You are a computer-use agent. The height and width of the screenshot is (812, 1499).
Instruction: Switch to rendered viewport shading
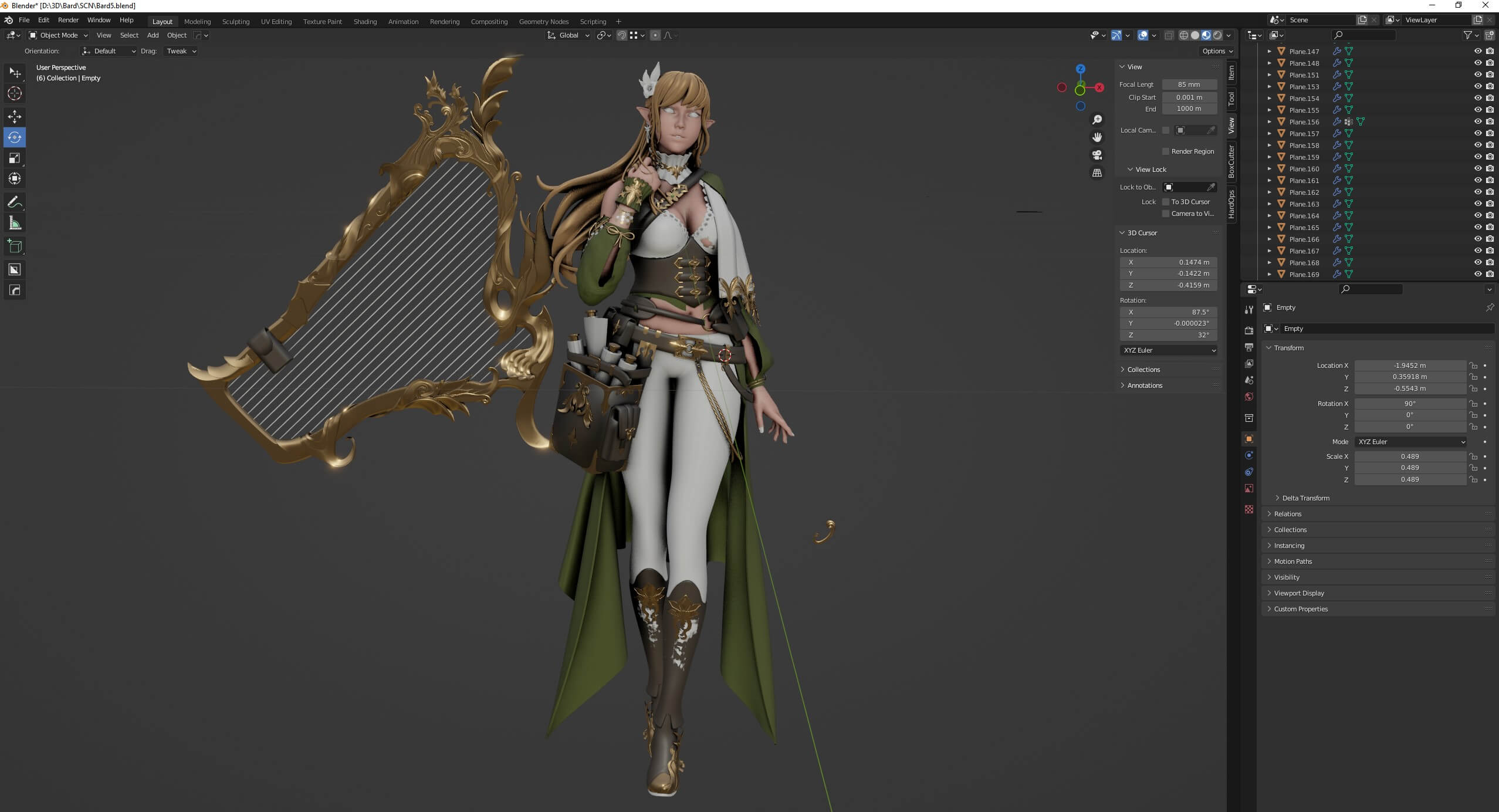[1218, 35]
